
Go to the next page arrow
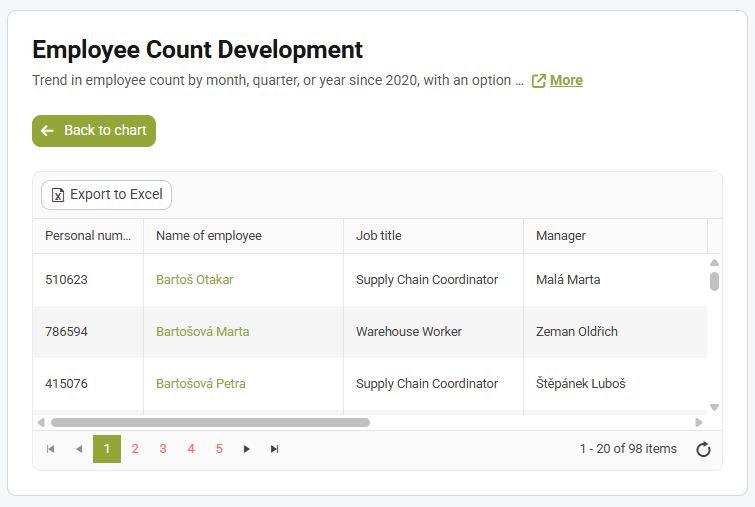tap(247, 449)
